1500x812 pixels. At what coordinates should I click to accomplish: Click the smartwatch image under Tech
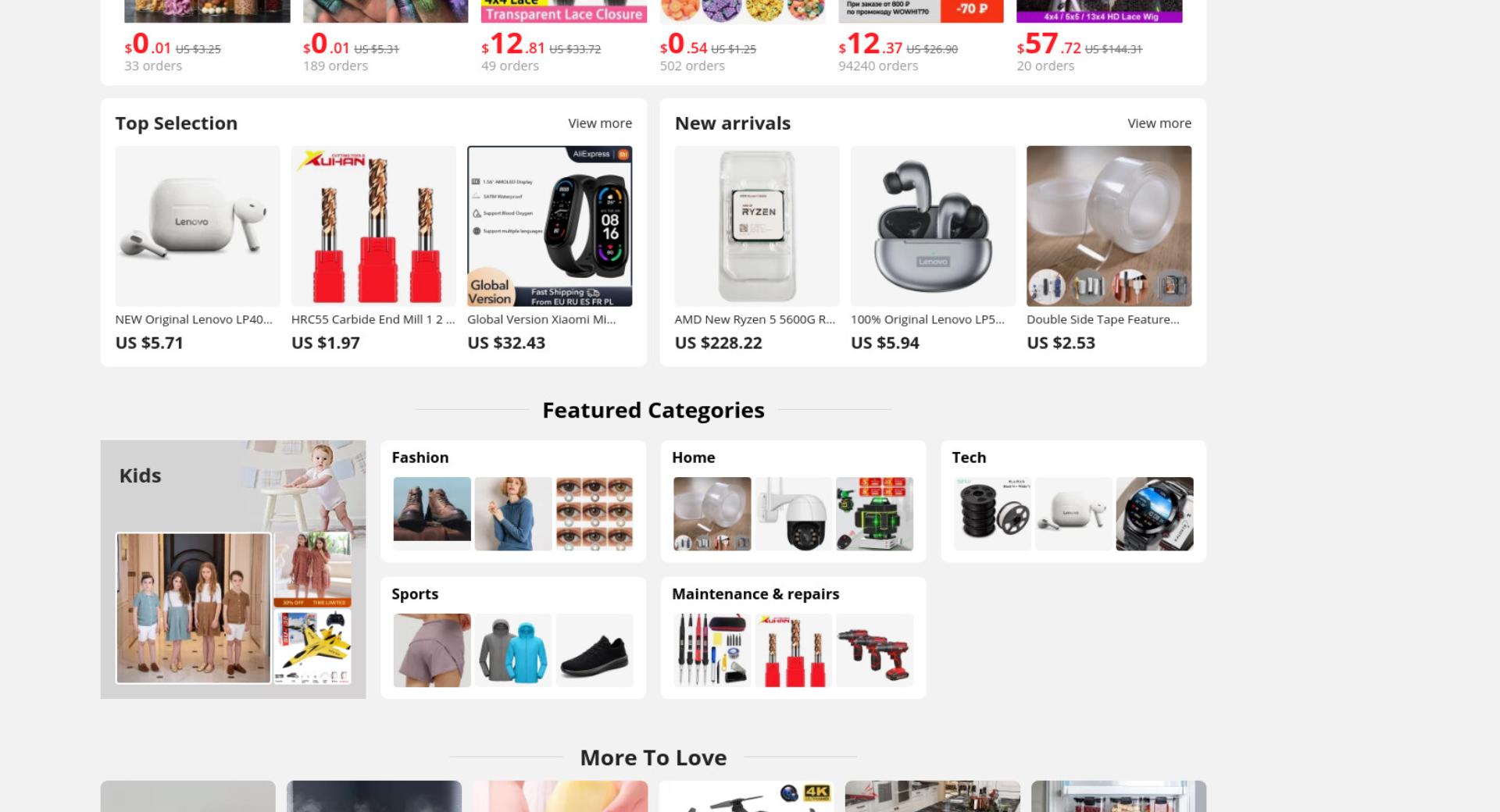click(x=1155, y=514)
